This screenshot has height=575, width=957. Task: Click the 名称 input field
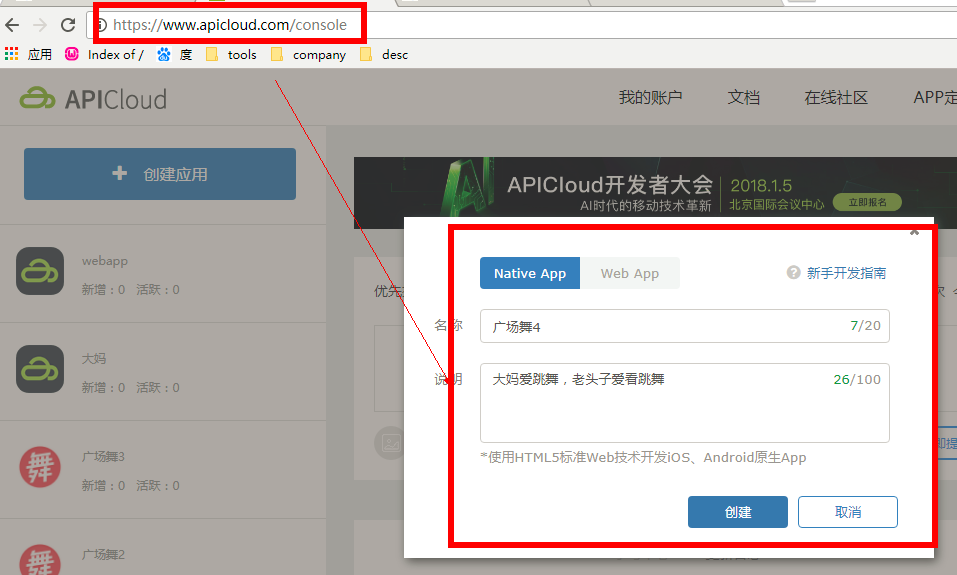point(660,327)
